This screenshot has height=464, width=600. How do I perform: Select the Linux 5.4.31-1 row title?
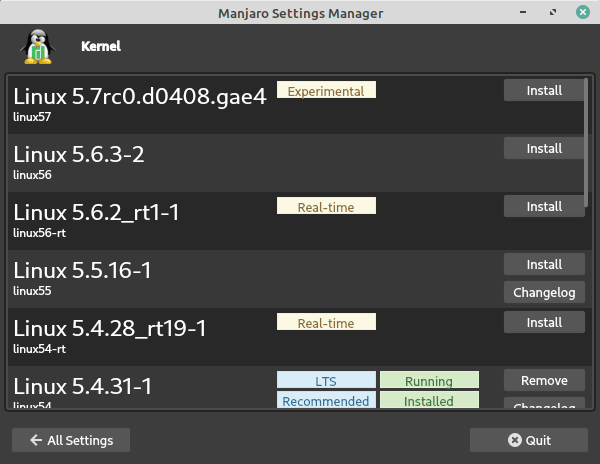(x=83, y=386)
